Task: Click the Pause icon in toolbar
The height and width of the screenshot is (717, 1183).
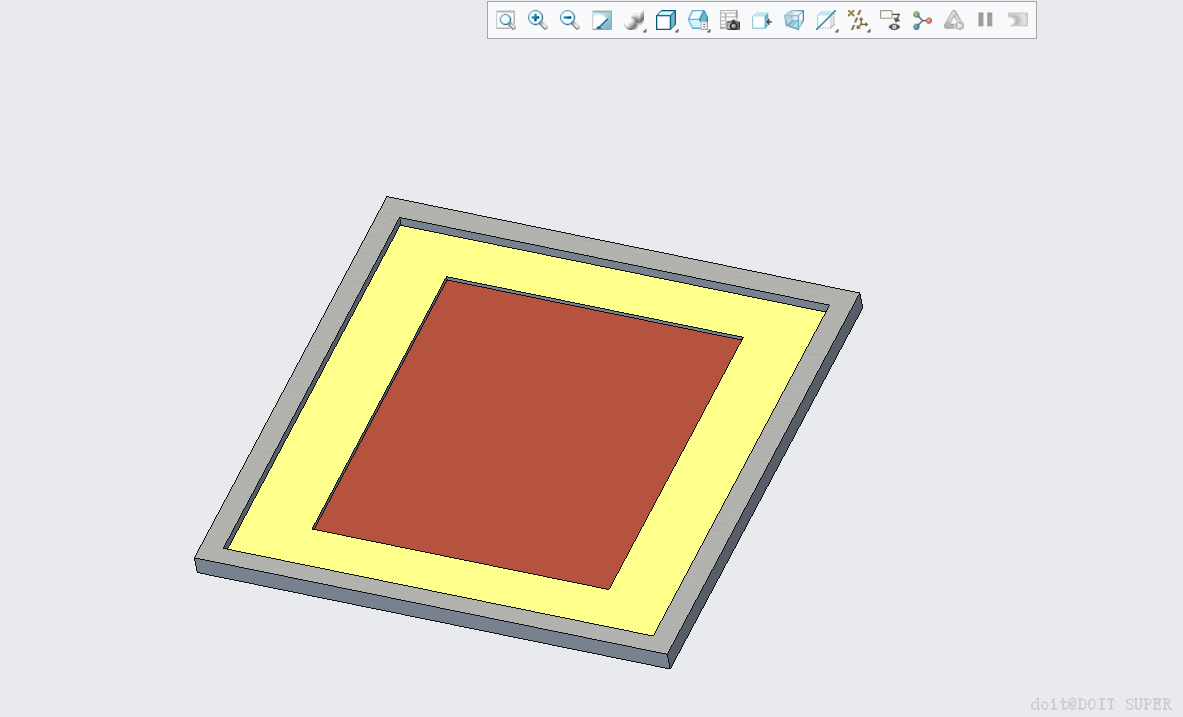Action: click(x=985, y=20)
